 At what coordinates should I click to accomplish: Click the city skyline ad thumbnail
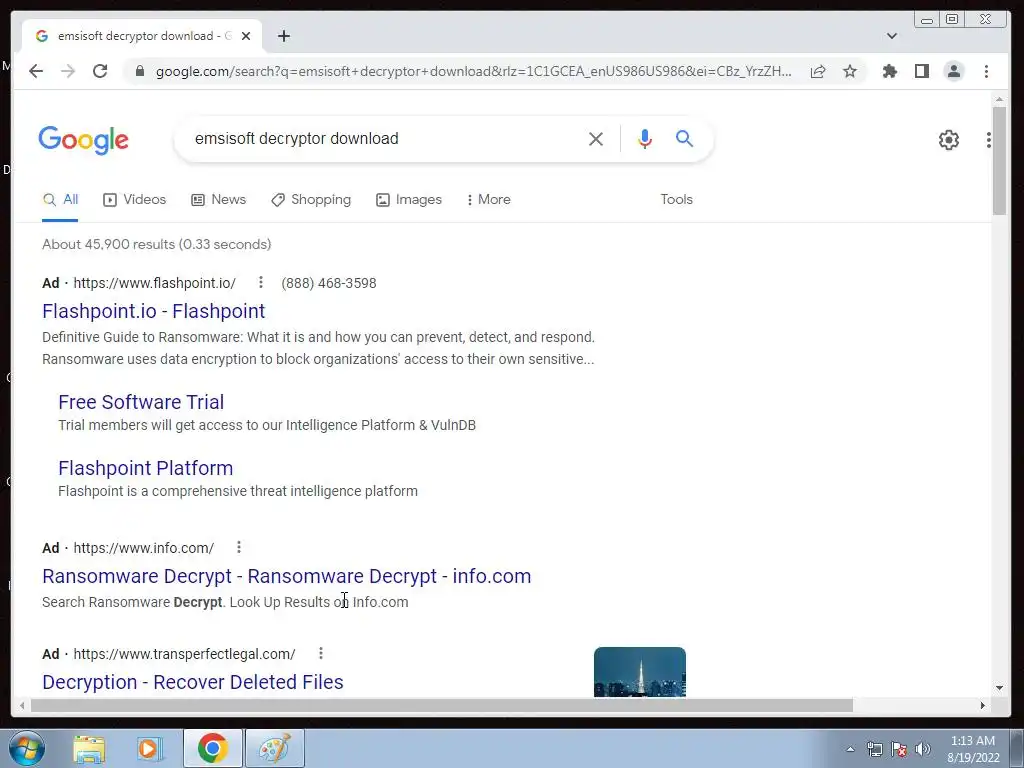(x=640, y=672)
